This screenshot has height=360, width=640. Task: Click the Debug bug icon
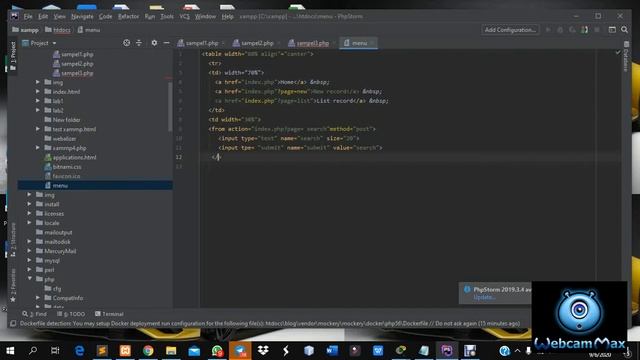pos(560,30)
